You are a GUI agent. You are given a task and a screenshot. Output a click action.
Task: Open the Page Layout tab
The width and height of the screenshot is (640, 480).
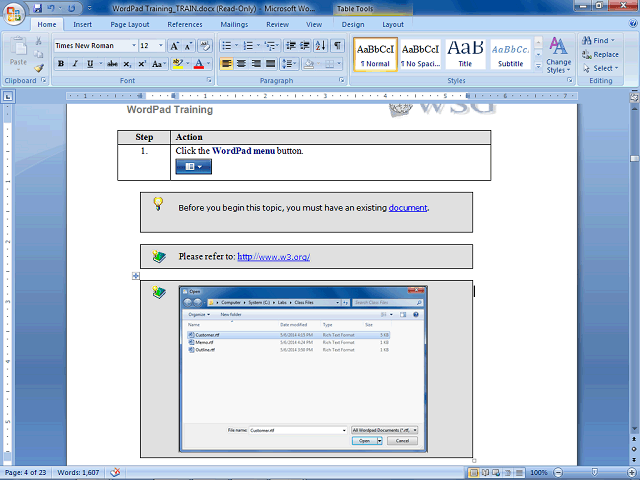point(130,24)
